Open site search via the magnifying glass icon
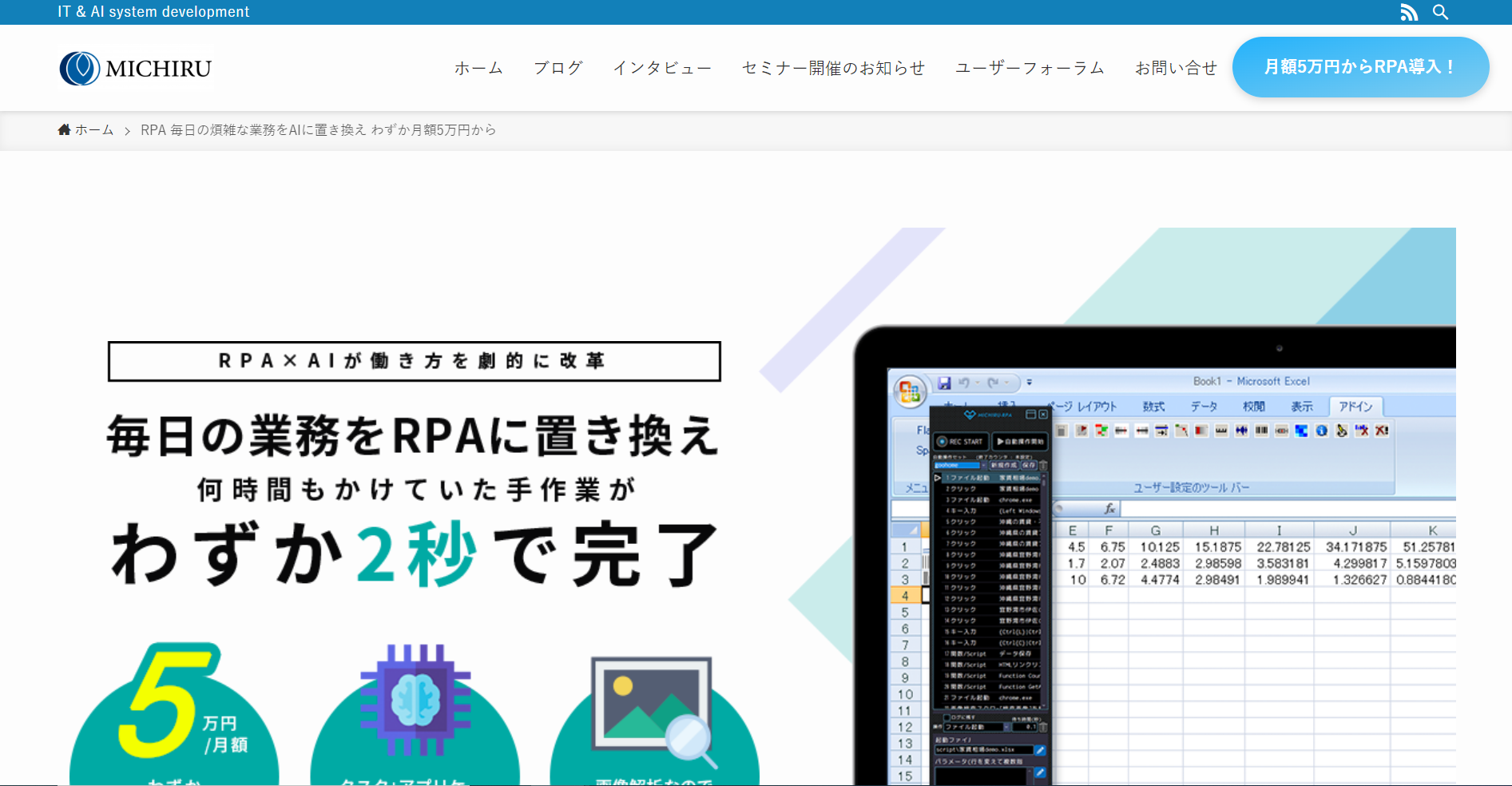 coord(1440,12)
